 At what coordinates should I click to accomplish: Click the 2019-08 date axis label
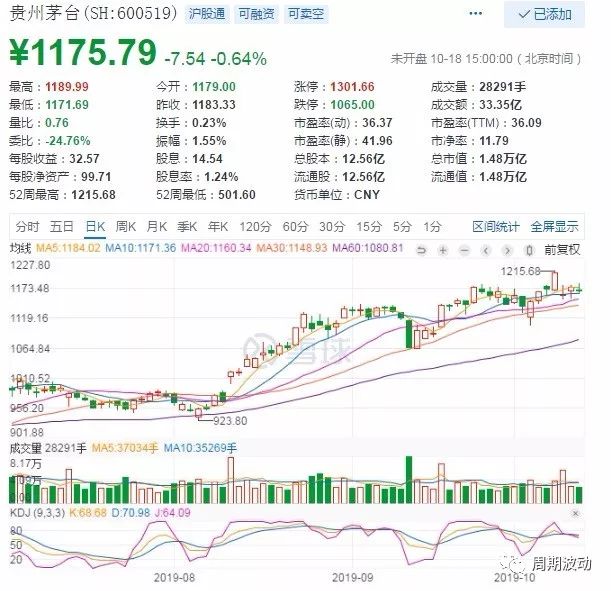pyautogui.click(x=174, y=577)
